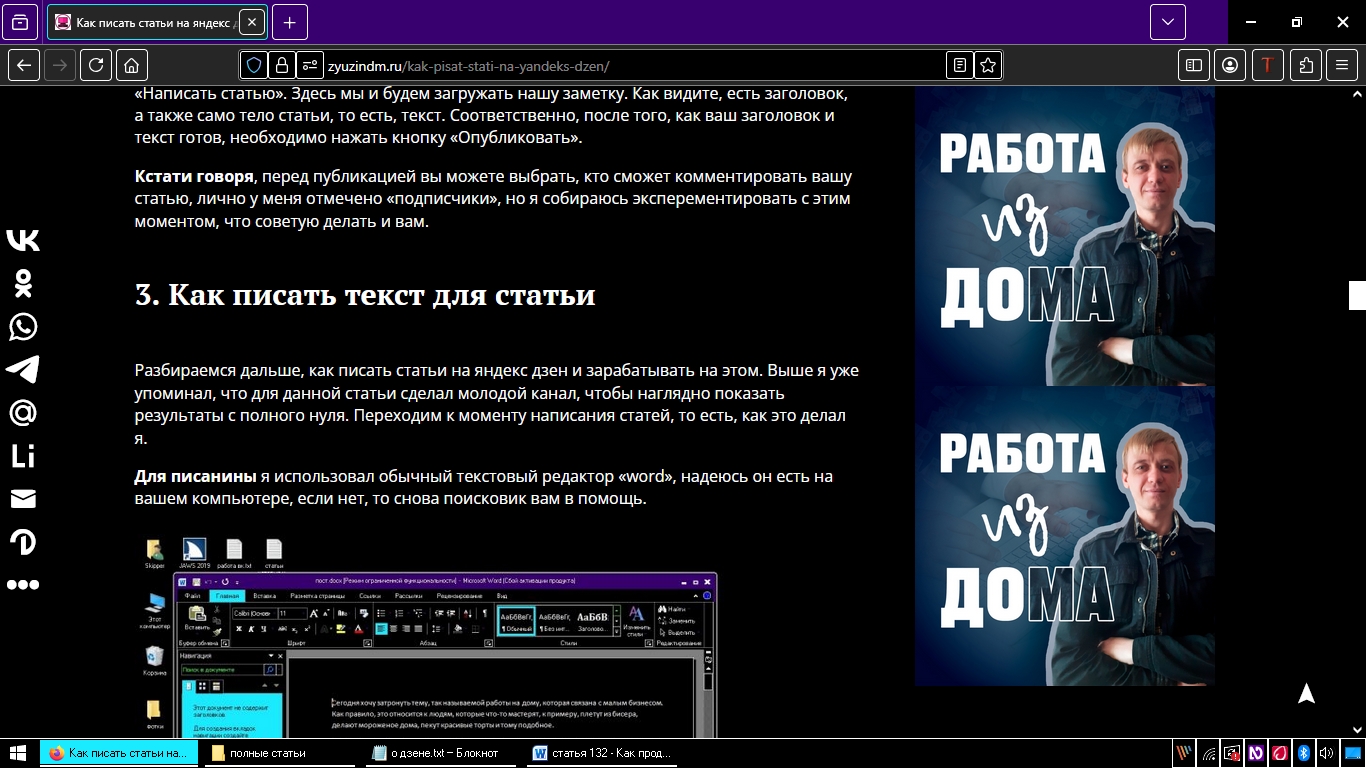
Task: Focus the address bar URL field
Action: (620, 65)
